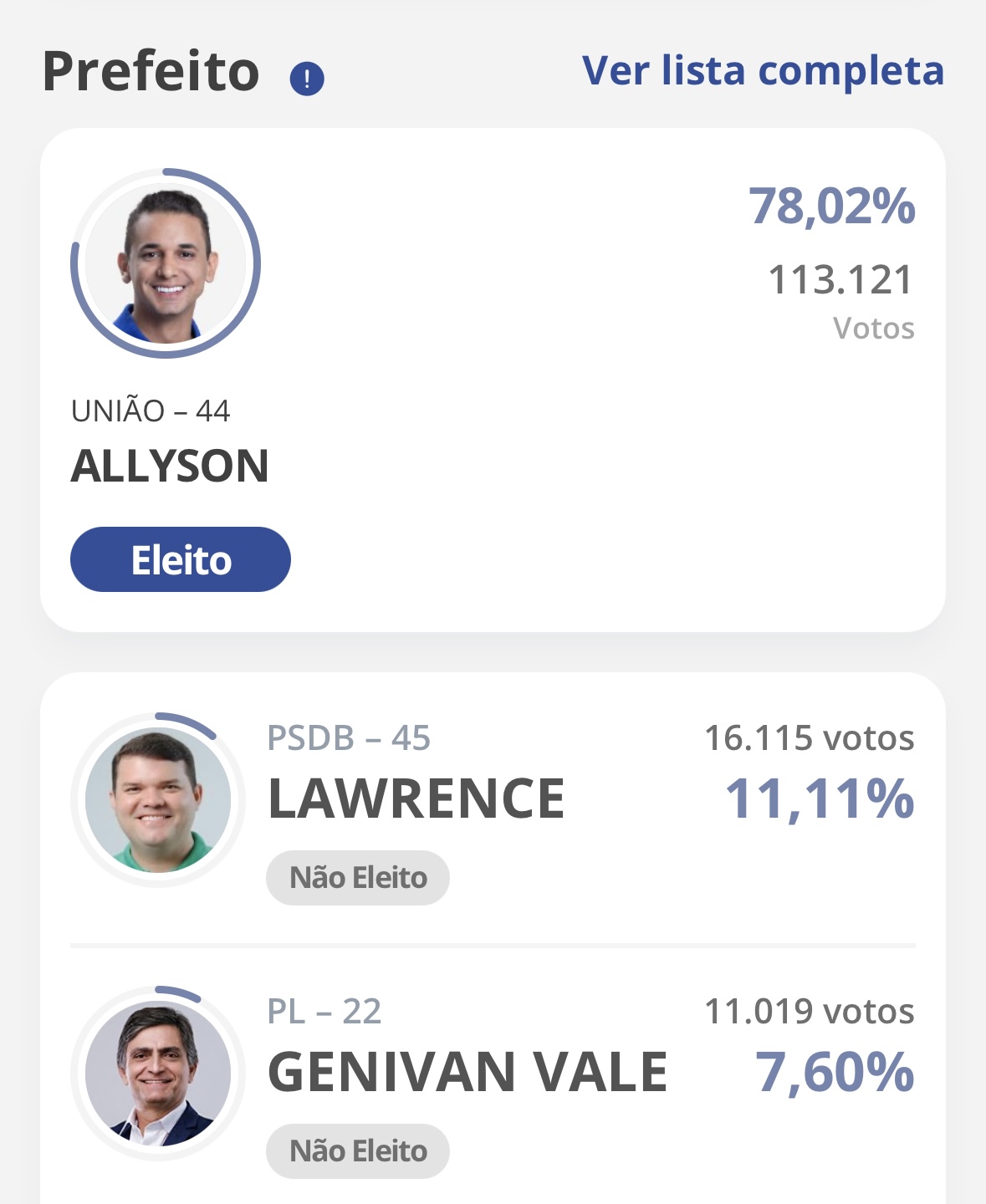
Task: Click the 78,02% vote percentage
Action: pyautogui.click(x=832, y=207)
